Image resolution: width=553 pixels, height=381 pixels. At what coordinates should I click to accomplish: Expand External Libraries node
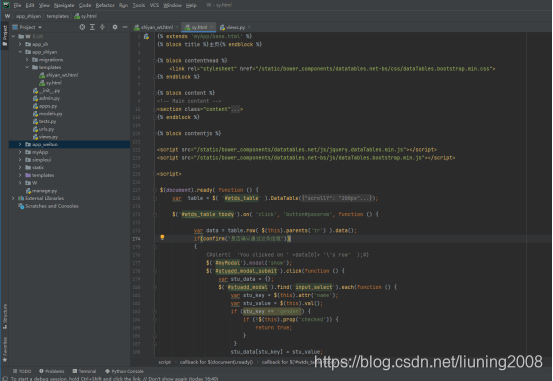13,198
